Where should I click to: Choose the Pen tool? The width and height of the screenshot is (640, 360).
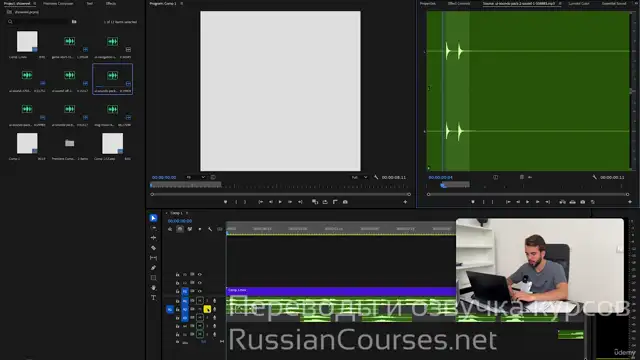point(153,268)
